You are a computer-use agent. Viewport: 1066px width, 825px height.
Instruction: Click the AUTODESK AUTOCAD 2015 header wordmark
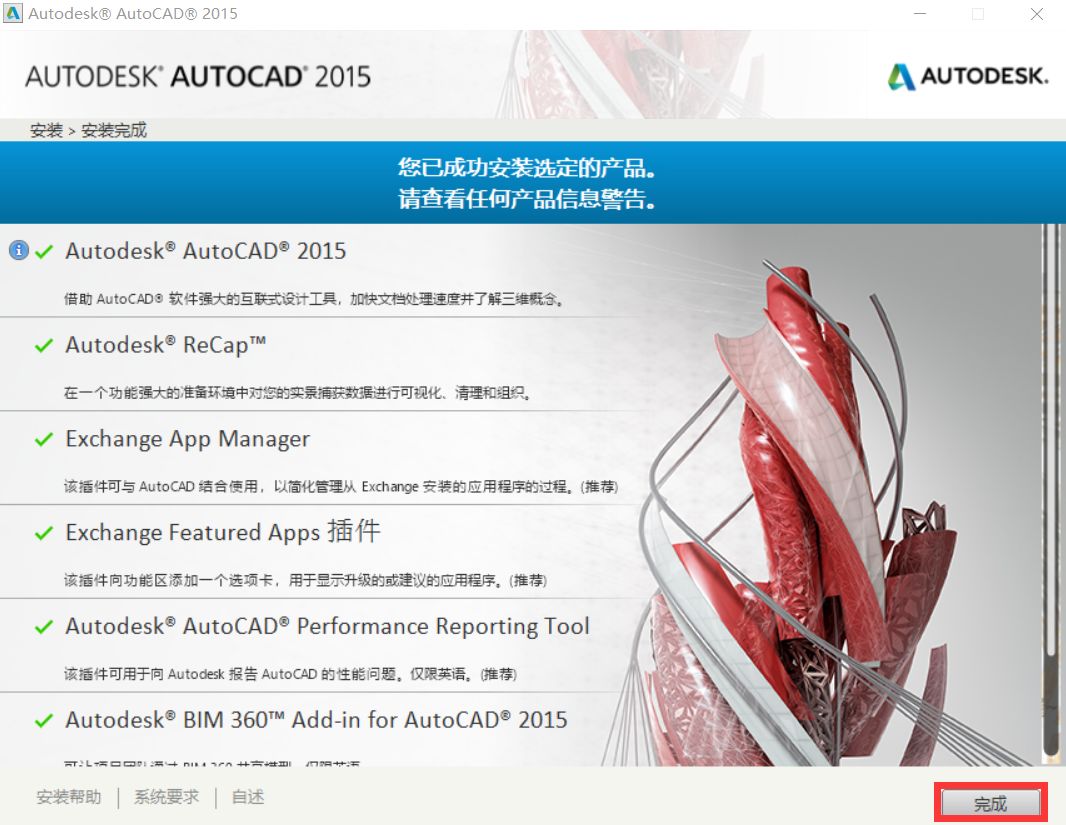(198, 77)
